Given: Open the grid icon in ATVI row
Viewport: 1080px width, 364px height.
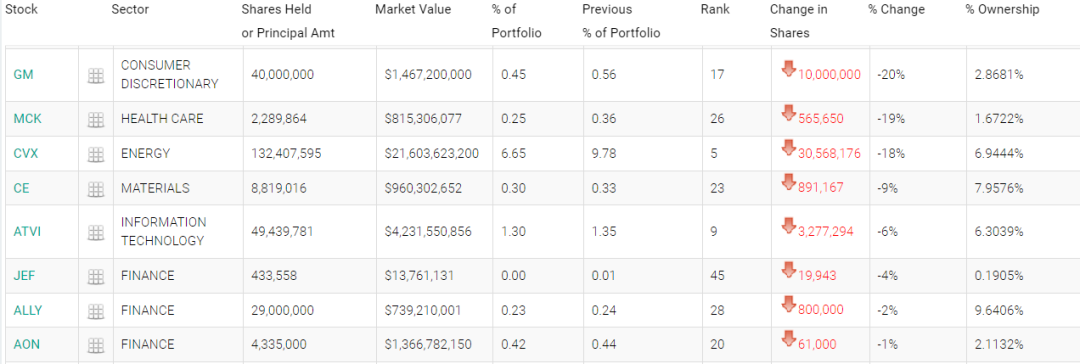Looking at the screenshot, I should pos(96,233).
